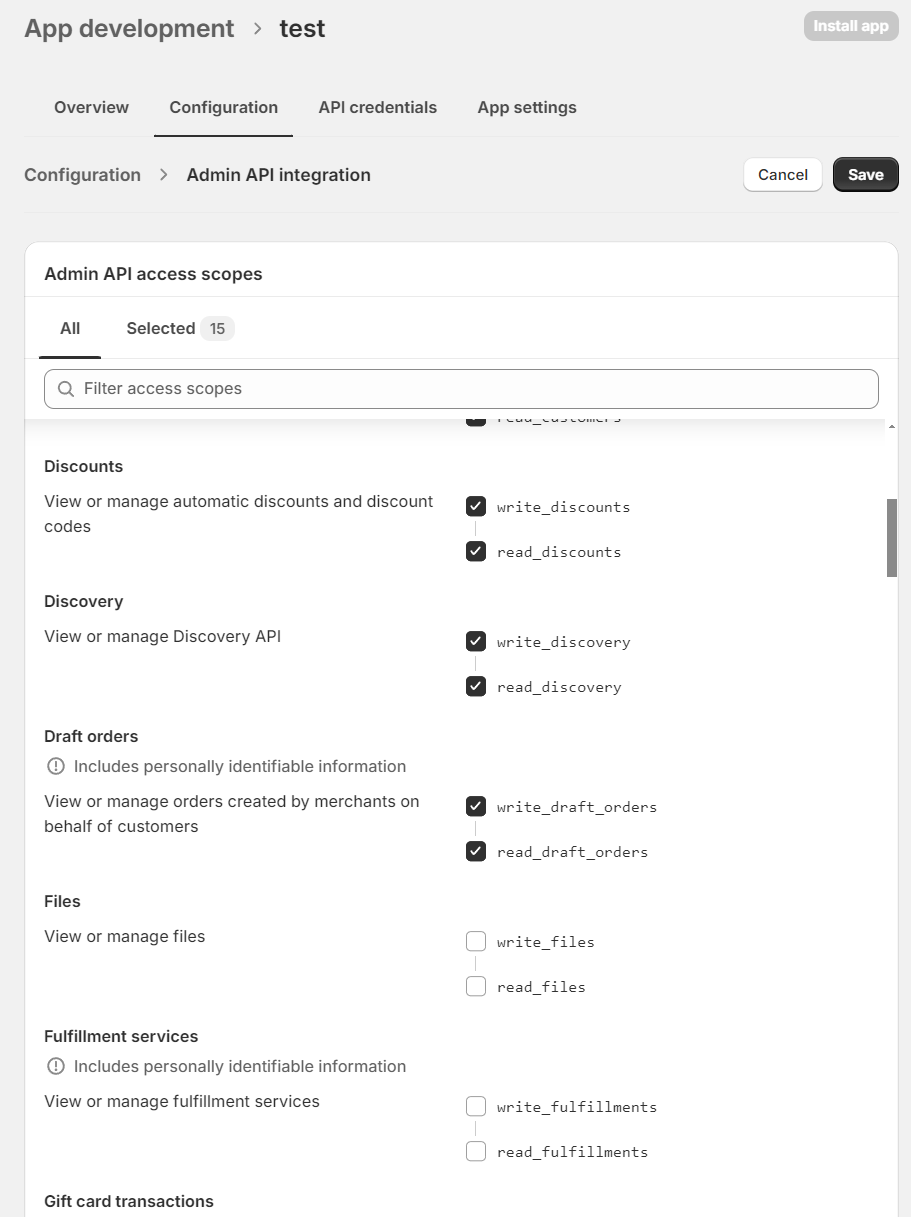Click the breadcrumb chevron after App development

[258, 29]
